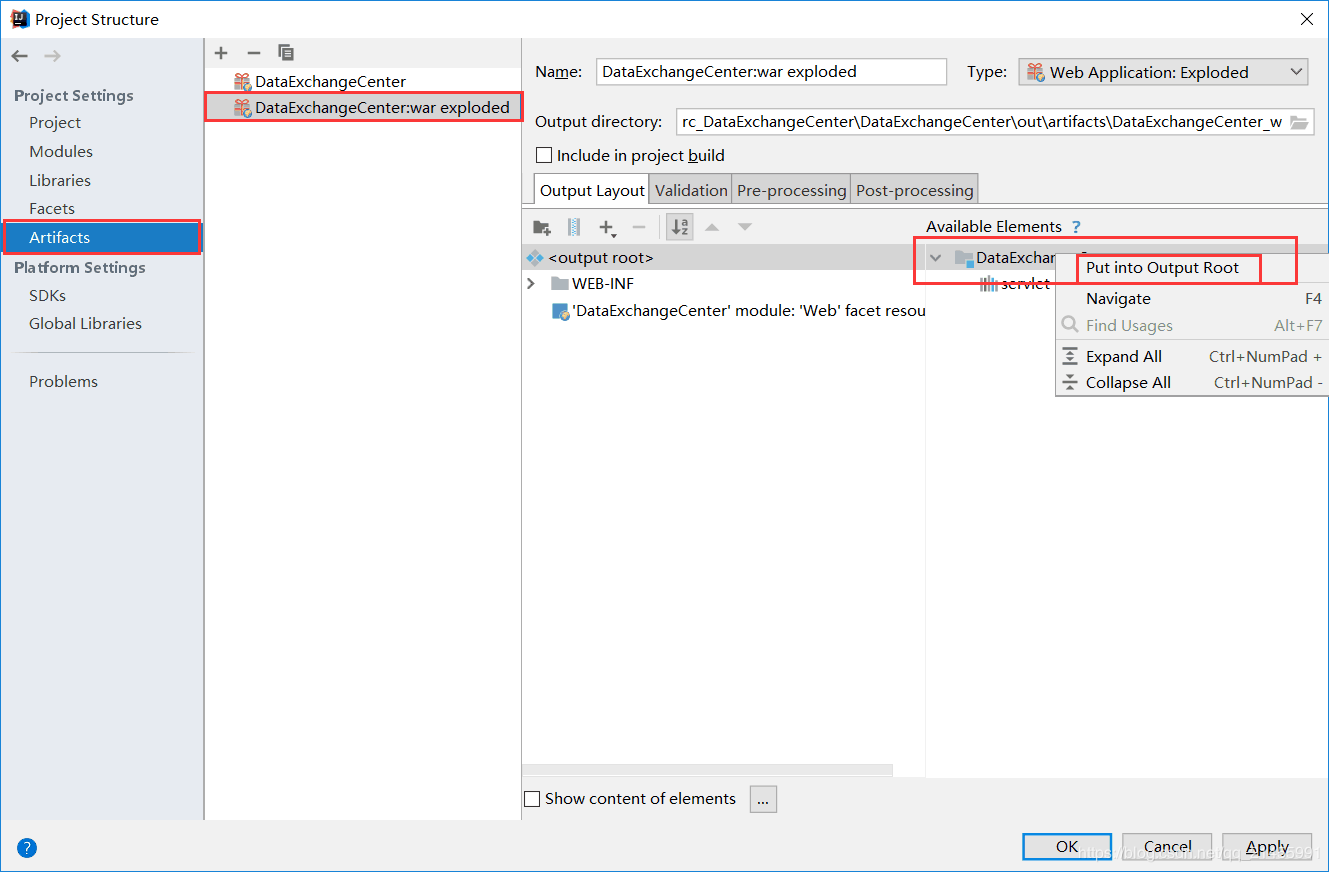Add a new artifact with the plus icon
Image resolution: width=1329 pixels, height=872 pixels.
coord(221,53)
